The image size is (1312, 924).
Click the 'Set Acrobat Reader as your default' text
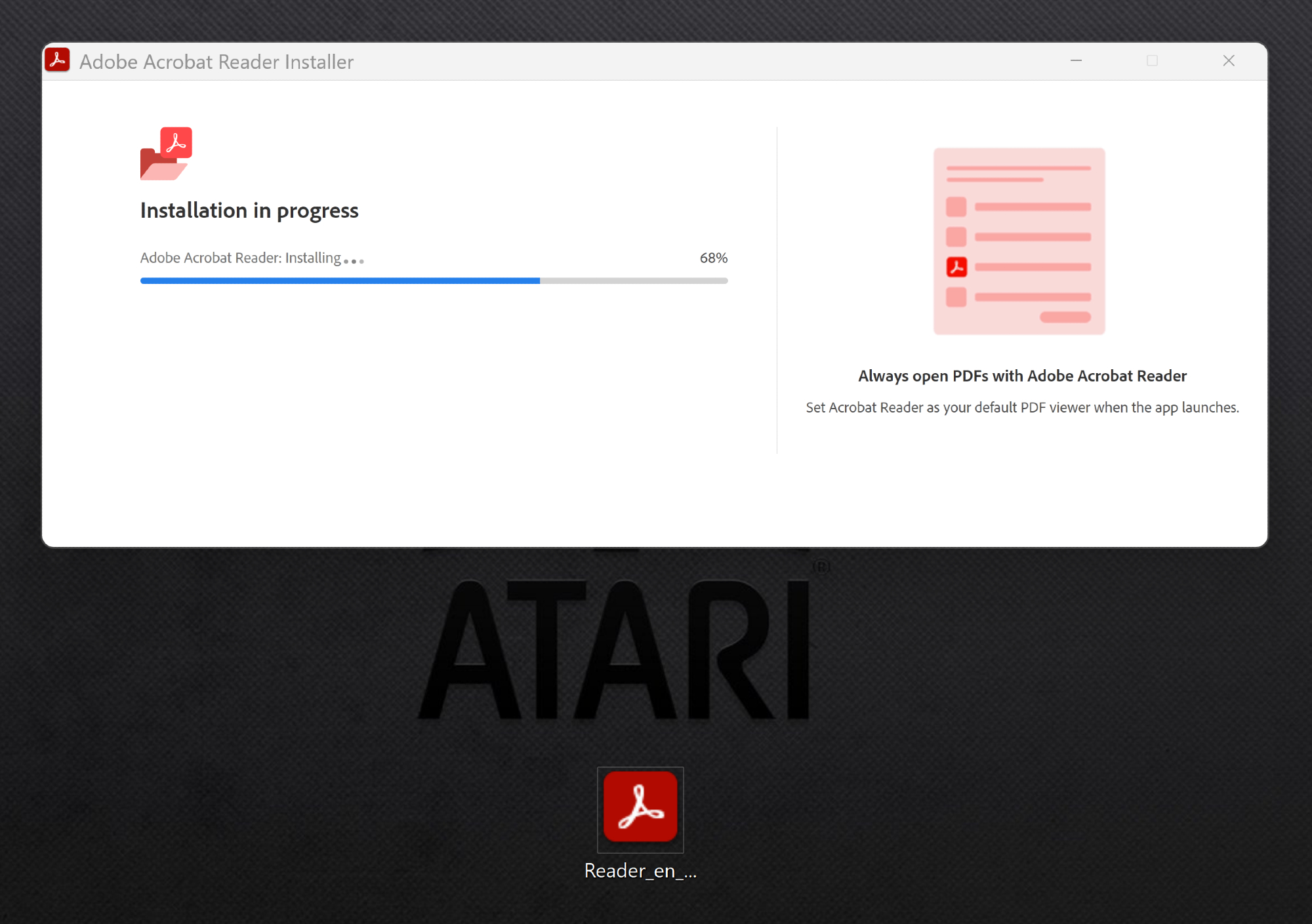[1022, 408]
